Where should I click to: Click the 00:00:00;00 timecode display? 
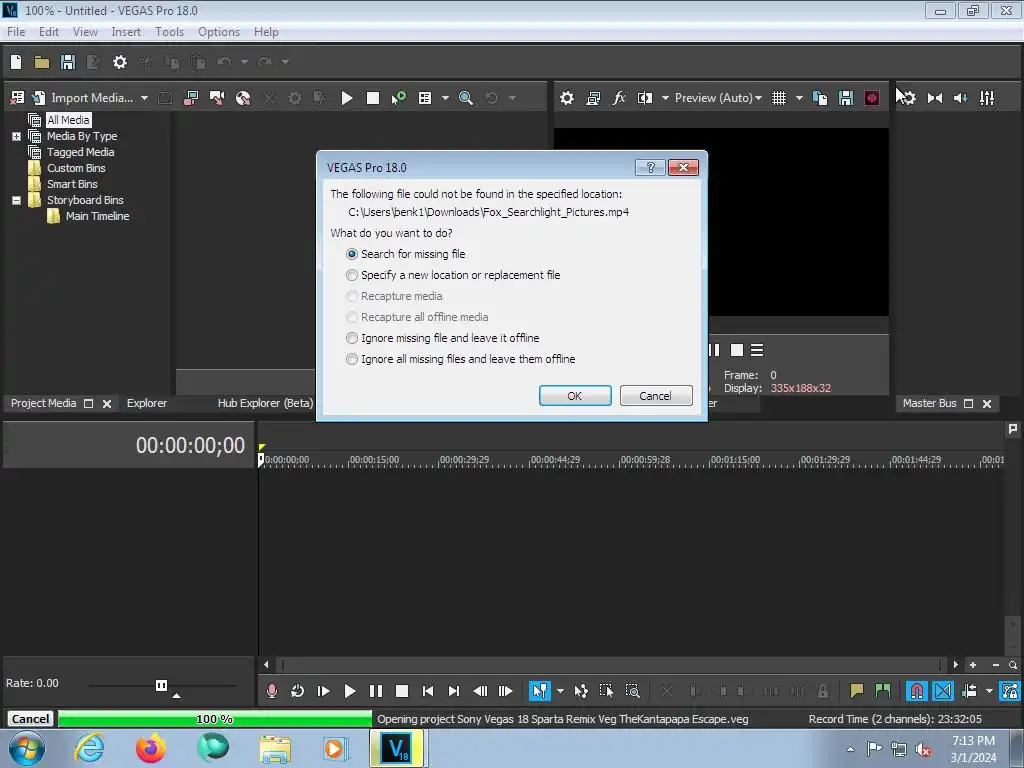190,445
